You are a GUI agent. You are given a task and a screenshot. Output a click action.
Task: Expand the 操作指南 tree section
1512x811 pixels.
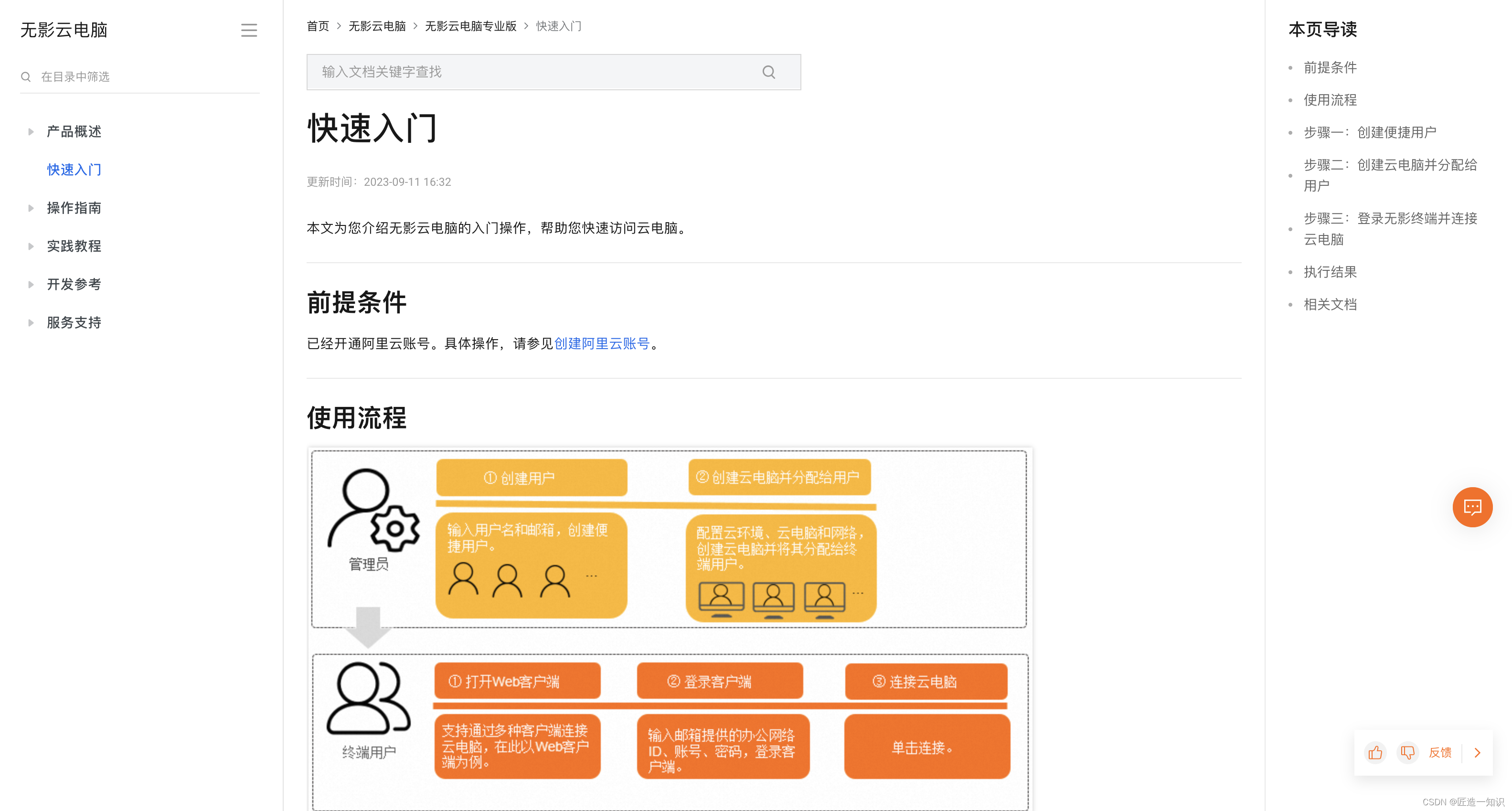(31, 208)
